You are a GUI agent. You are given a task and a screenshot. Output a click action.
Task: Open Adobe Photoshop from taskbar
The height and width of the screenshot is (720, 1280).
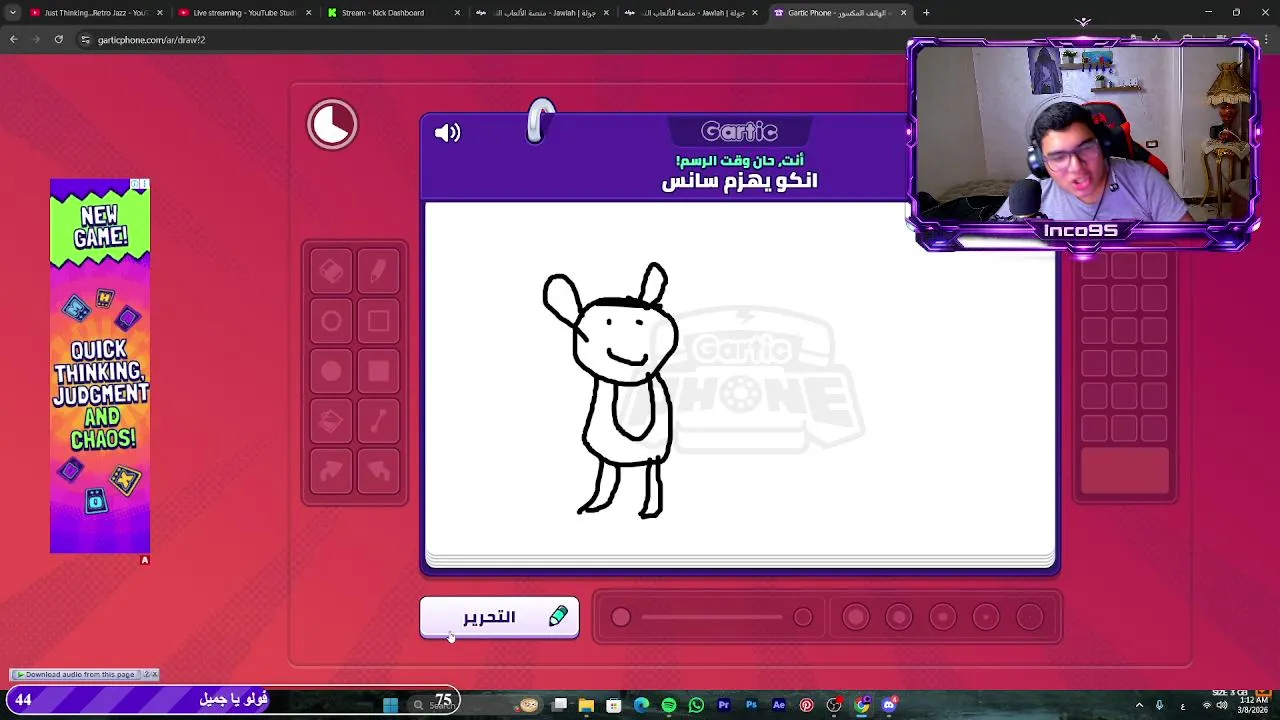751,705
